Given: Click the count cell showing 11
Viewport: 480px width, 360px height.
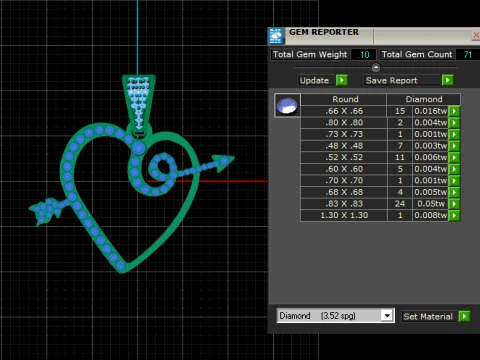Looking at the screenshot, I should [400, 157].
